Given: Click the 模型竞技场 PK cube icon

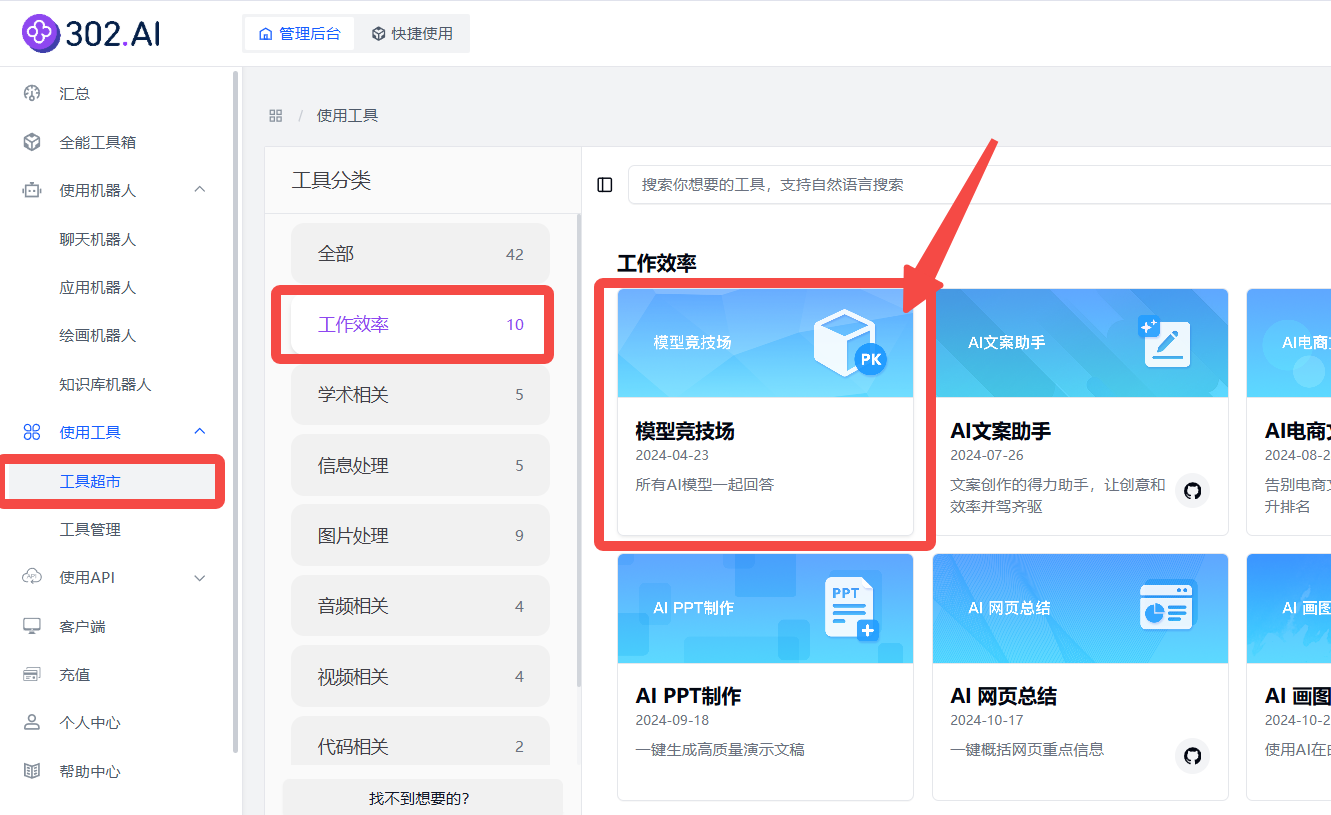Looking at the screenshot, I should click(850, 343).
